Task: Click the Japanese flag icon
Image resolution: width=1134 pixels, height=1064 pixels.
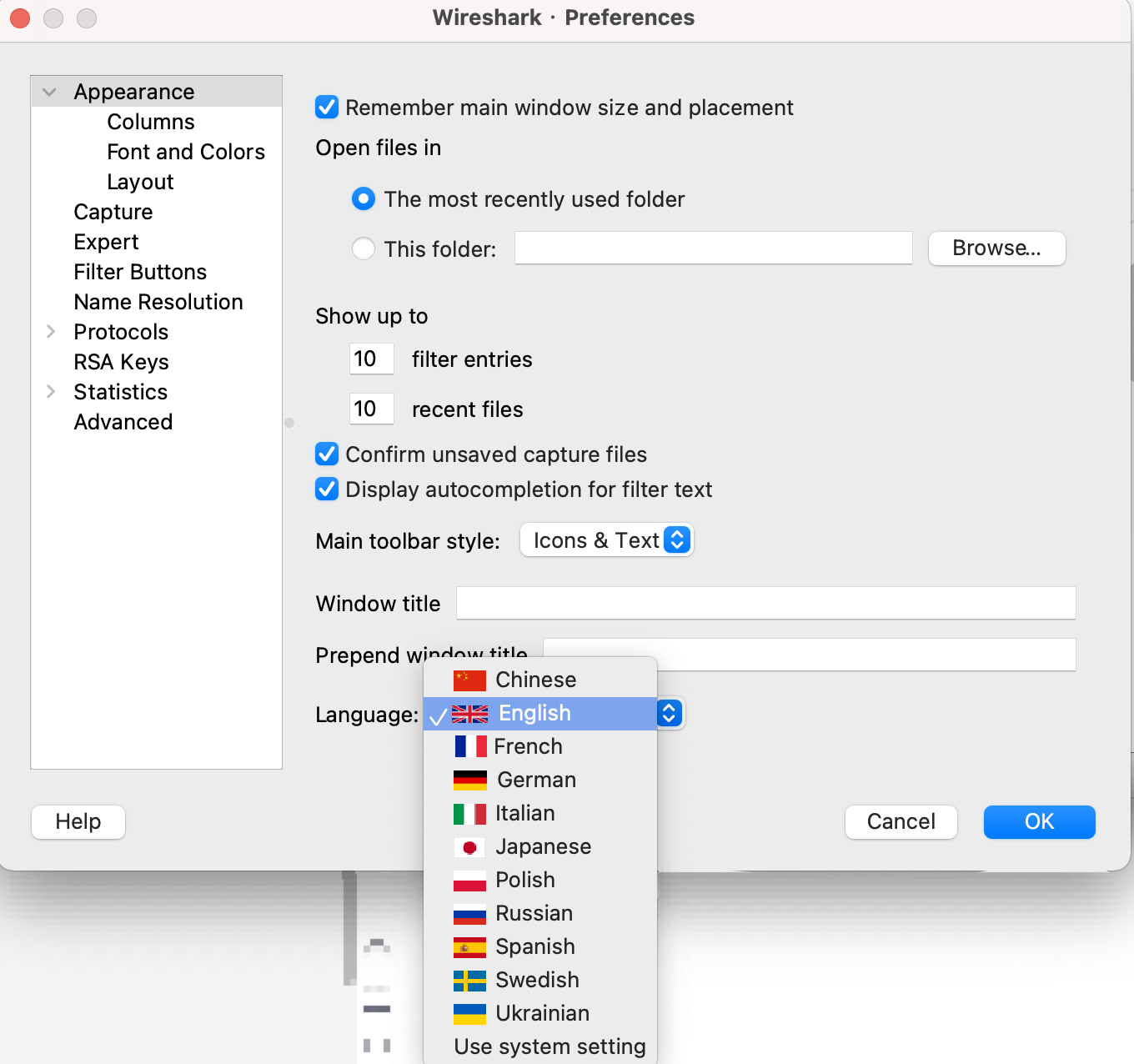Action: pyautogui.click(x=470, y=846)
